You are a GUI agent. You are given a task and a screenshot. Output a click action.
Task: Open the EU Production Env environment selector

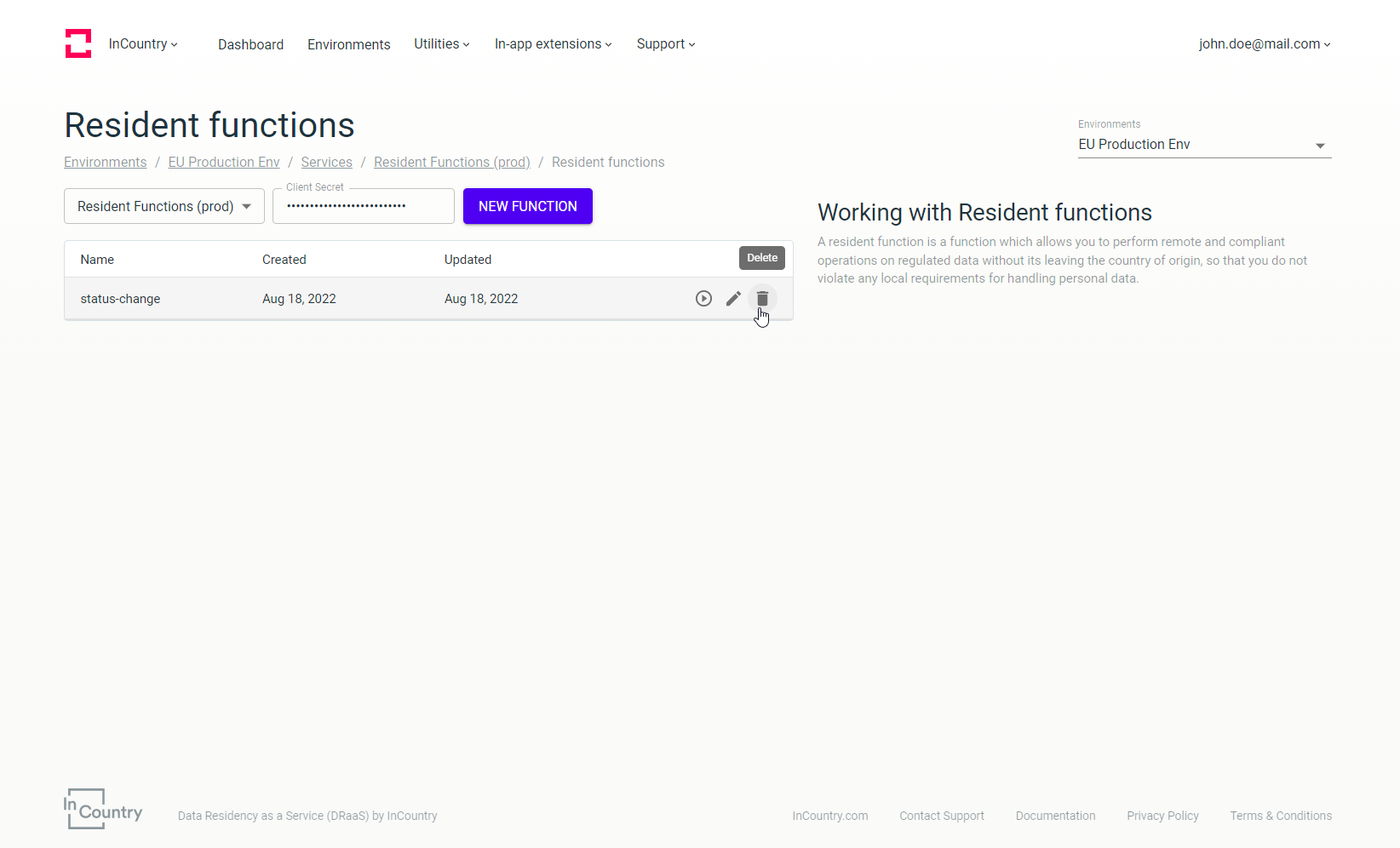(x=1203, y=145)
